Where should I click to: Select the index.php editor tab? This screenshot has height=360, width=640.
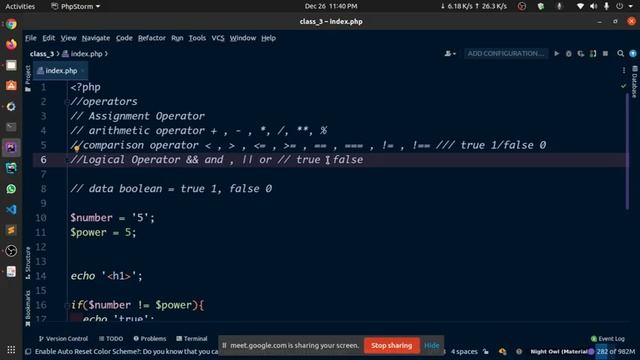[x=60, y=71]
